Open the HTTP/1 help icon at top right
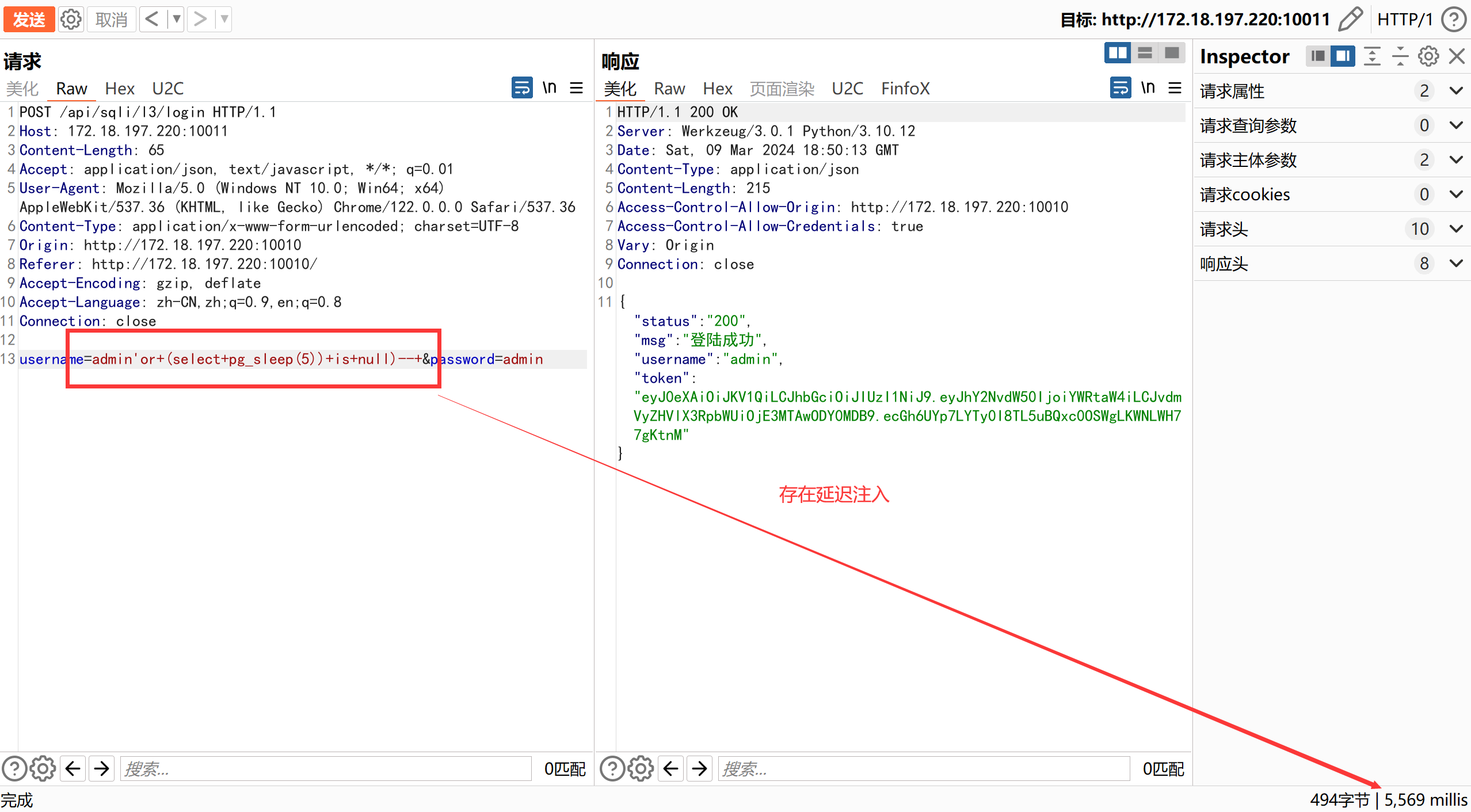Viewport: 1471px width, 812px height. click(1454, 18)
